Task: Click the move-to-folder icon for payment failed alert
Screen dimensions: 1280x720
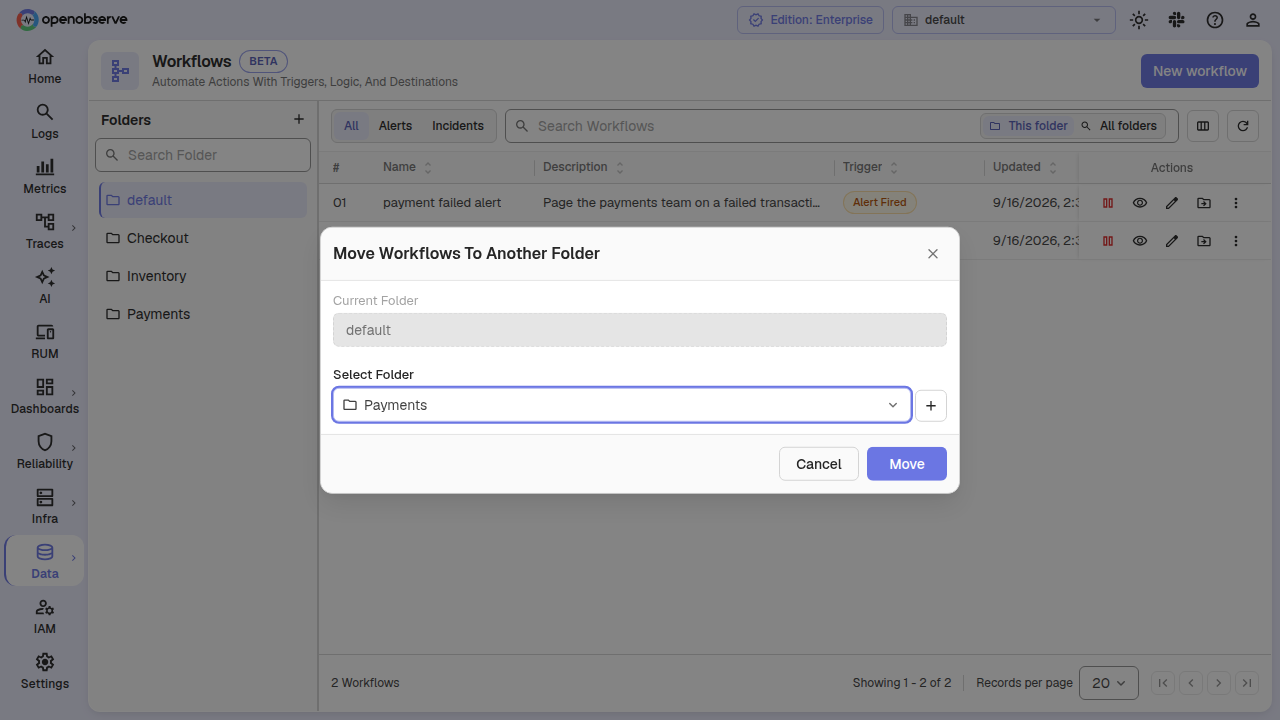Action: 1204,203
